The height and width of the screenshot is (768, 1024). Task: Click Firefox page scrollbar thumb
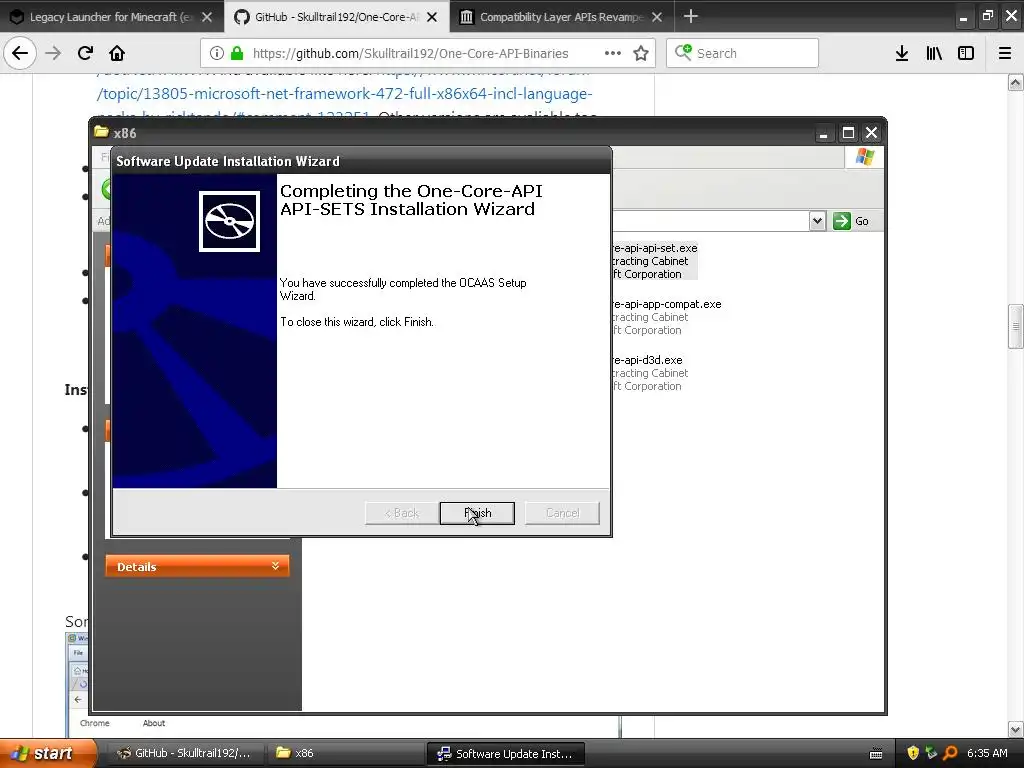pyautogui.click(x=1016, y=327)
